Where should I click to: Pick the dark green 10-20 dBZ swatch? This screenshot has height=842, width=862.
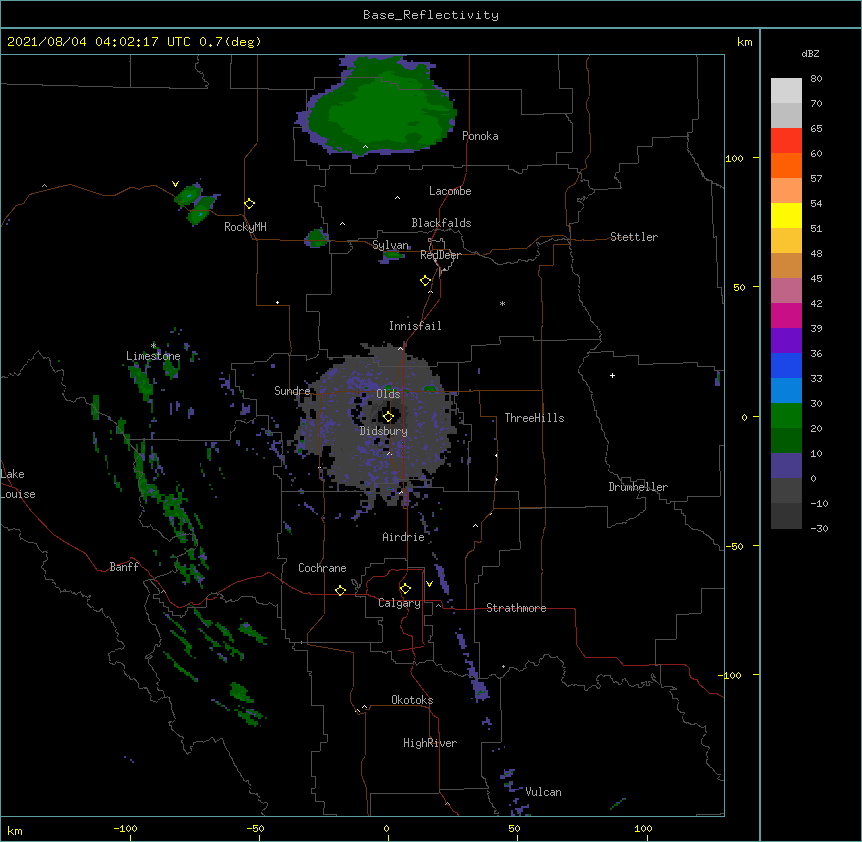(786, 441)
